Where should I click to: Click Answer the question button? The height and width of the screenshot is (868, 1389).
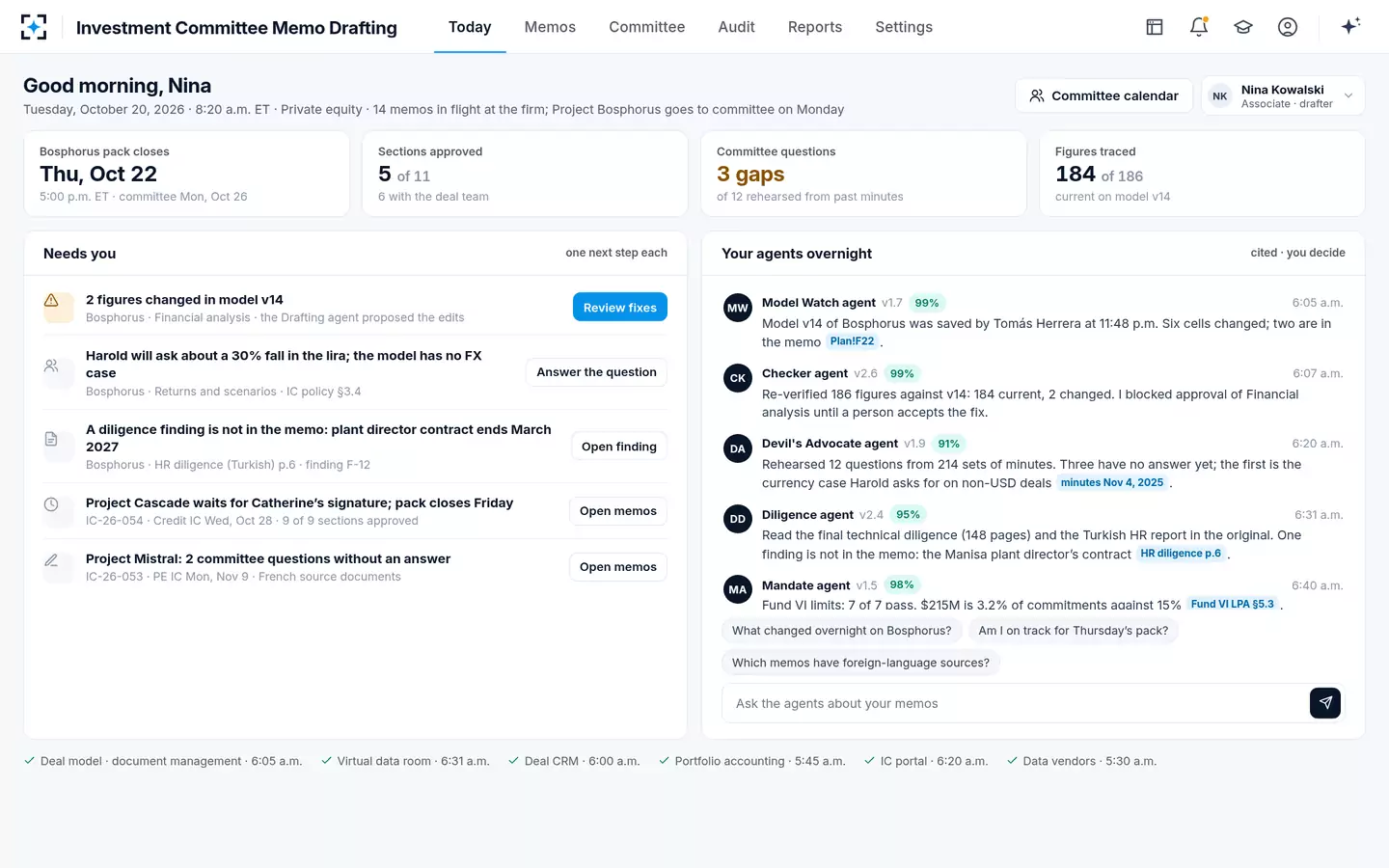tap(596, 372)
